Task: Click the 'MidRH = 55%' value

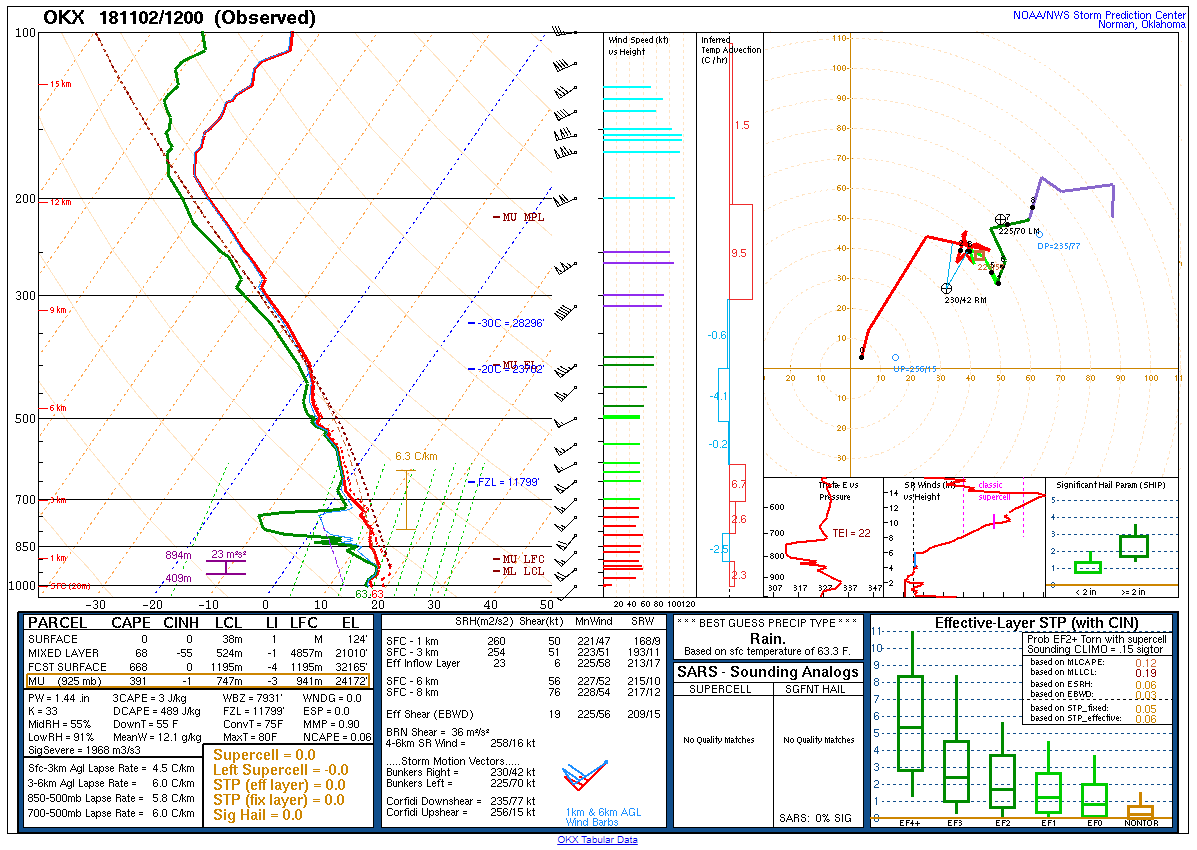Action: [x=59, y=724]
